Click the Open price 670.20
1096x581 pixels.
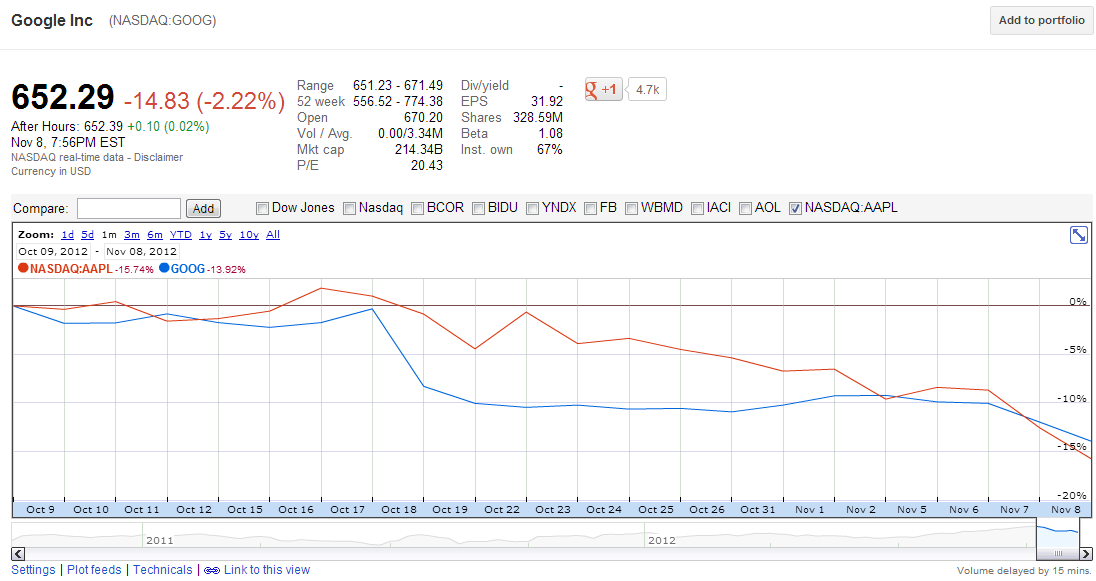423,117
